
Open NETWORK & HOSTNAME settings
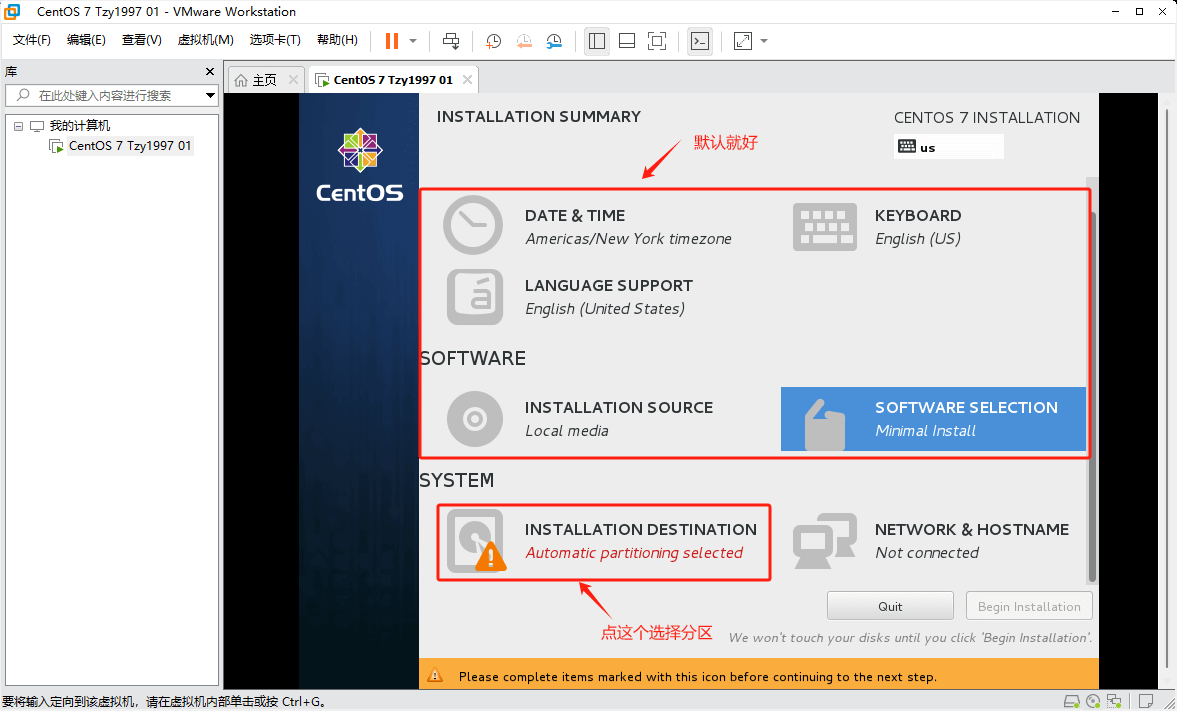click(x=931, y=541)
